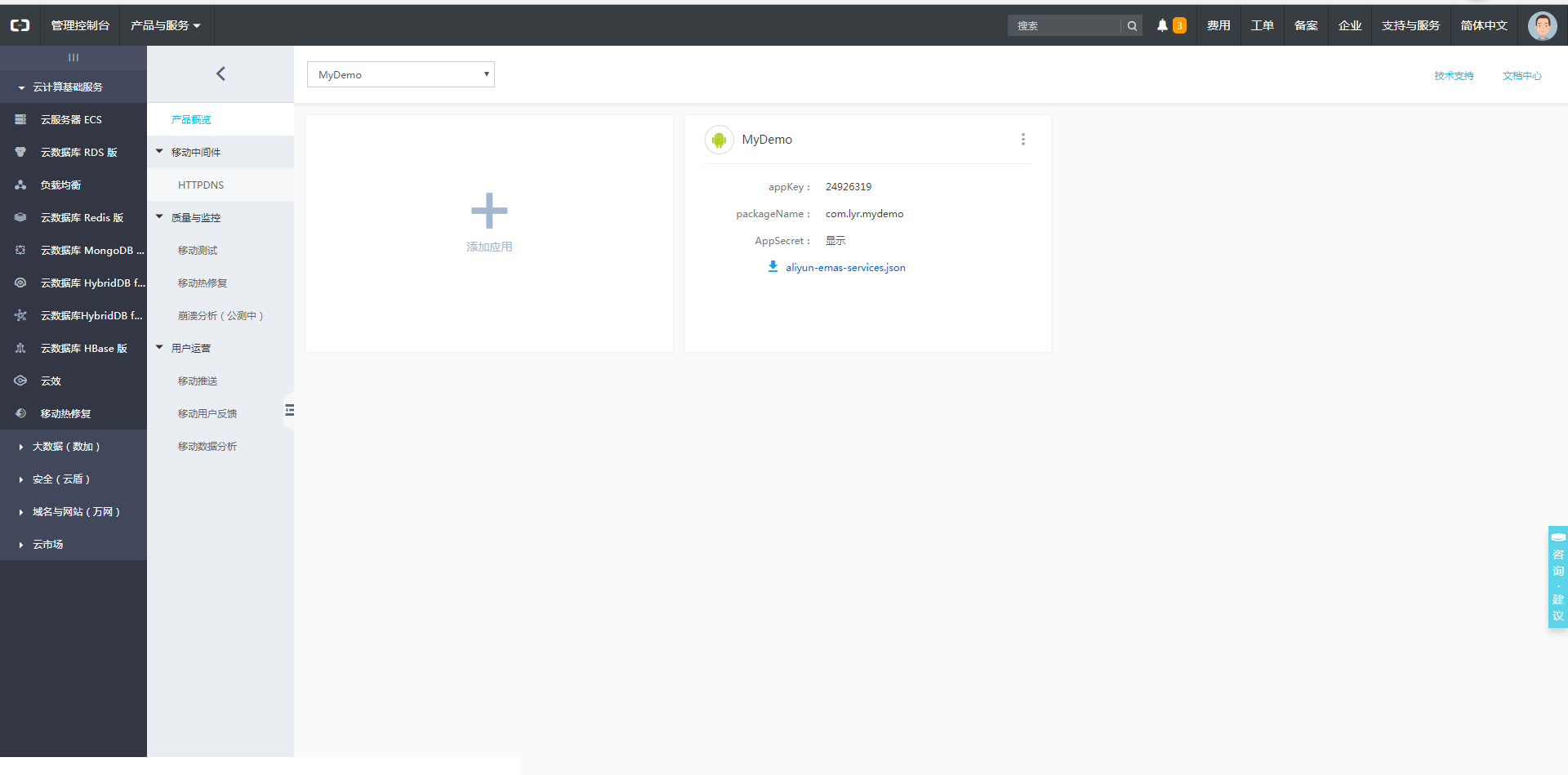Image resolution: width=1568 pixels, height=775 pixels.
Task: Expand the 域名与网站（万网） section
Action: pos(73,511)
